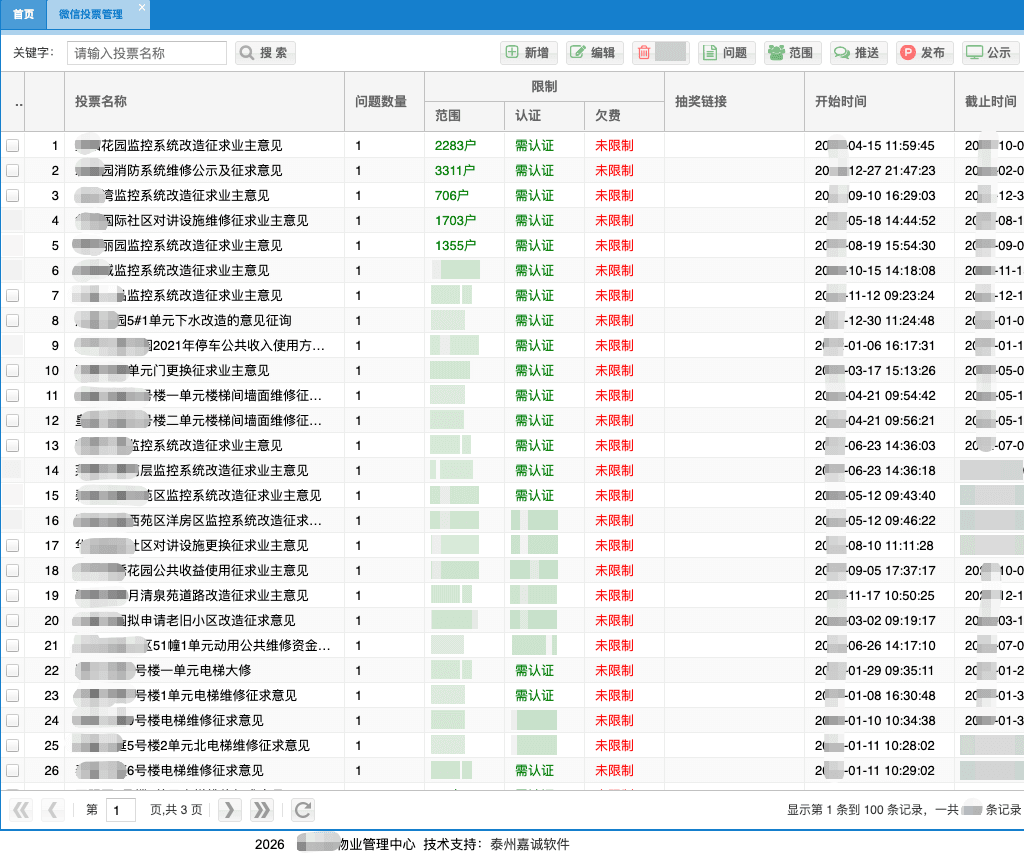
Task: Click the 1355户 scope value
Action: coord(455,245)
